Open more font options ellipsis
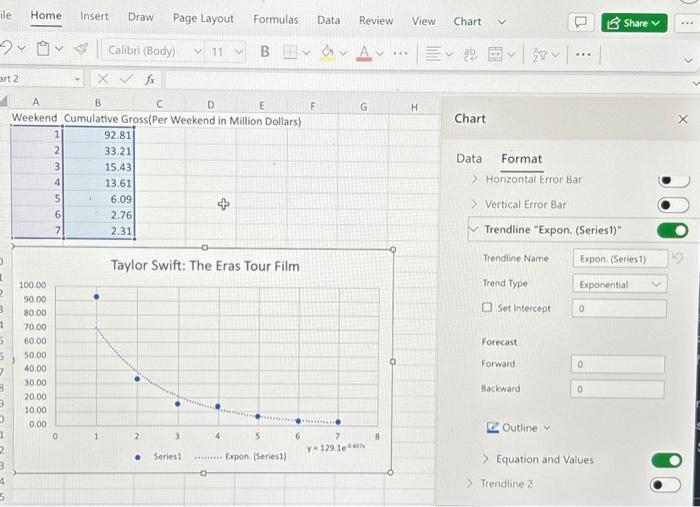 coord(400,54)
